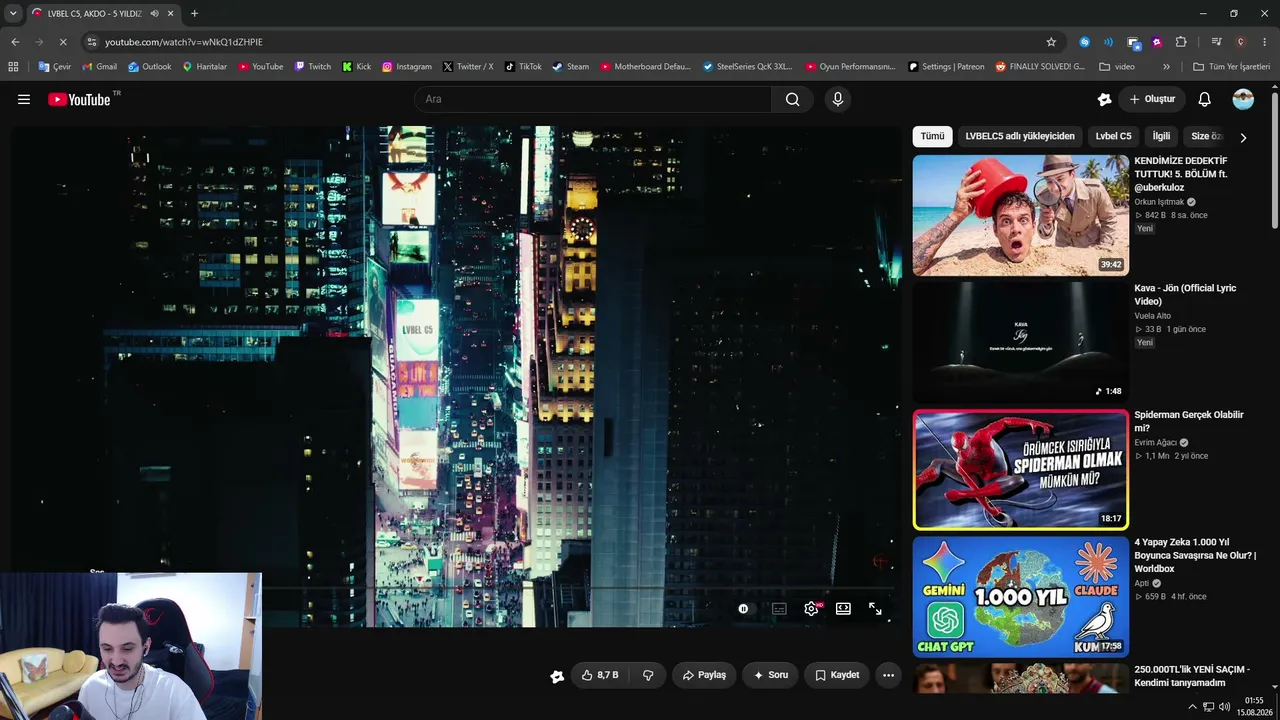
Task: Enter fullscreen mode in player
Action: [x=875, y=608]
